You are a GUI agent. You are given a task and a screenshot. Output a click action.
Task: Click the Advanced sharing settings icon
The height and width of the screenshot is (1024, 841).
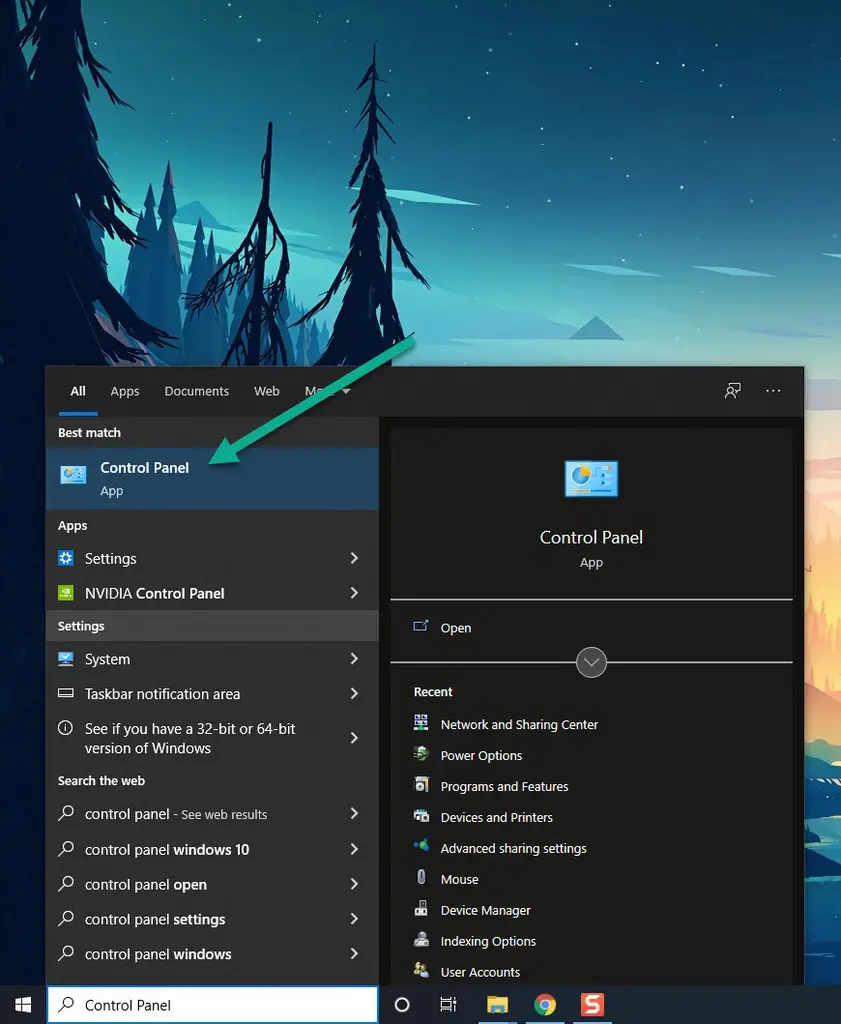coord(421,846)
